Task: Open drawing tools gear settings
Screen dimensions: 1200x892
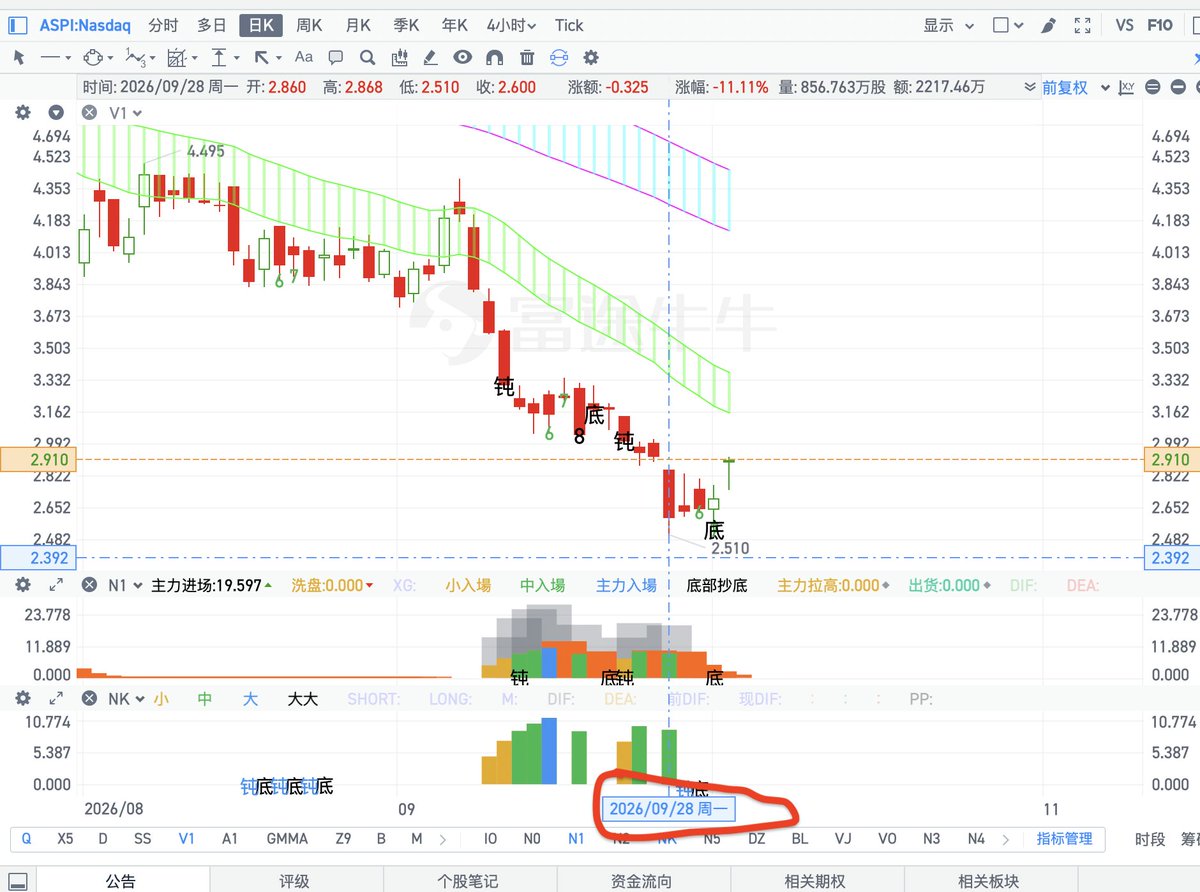Action: (x=591, y=58)
